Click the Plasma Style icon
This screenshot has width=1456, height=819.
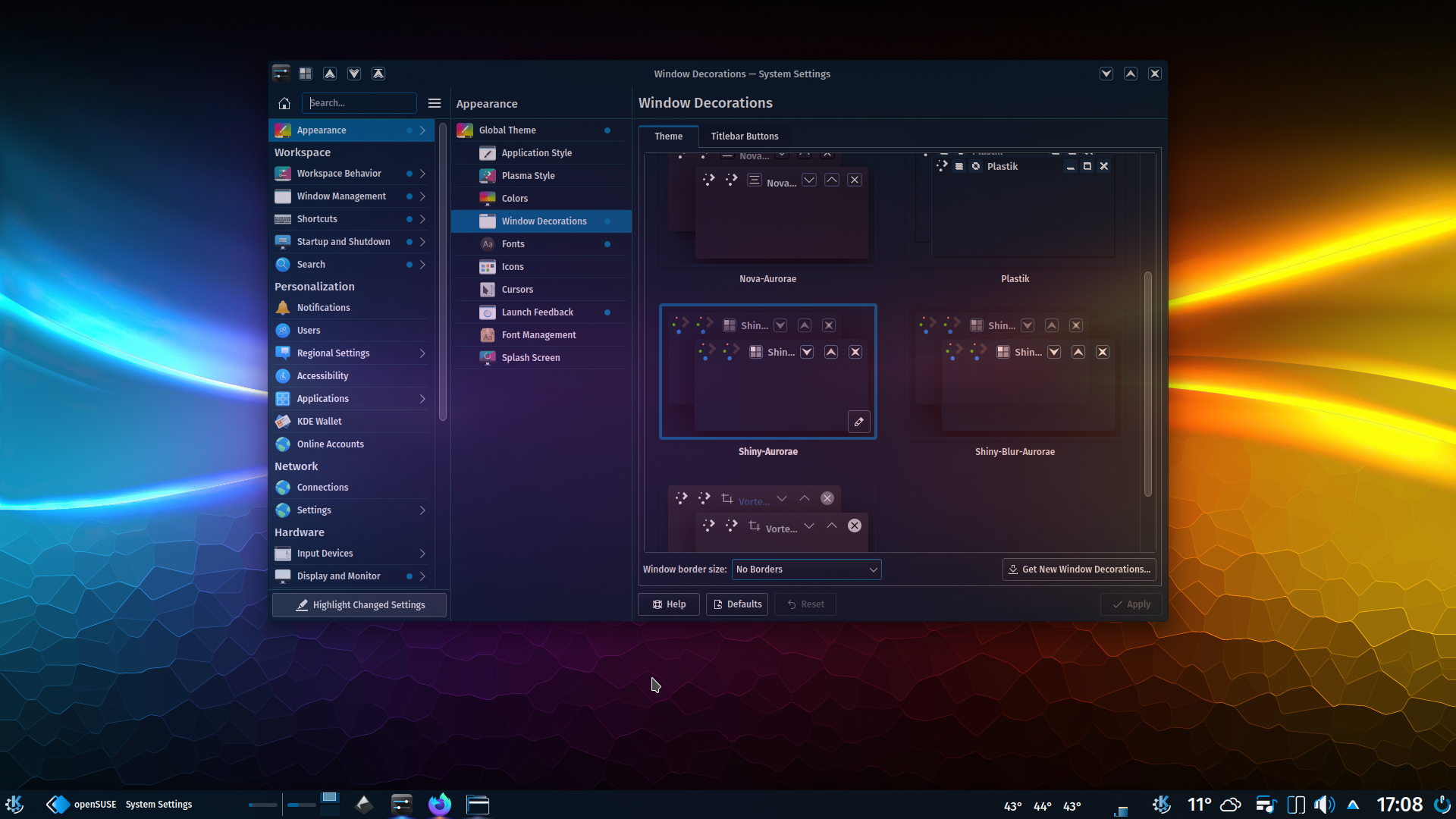pos(488,176)
